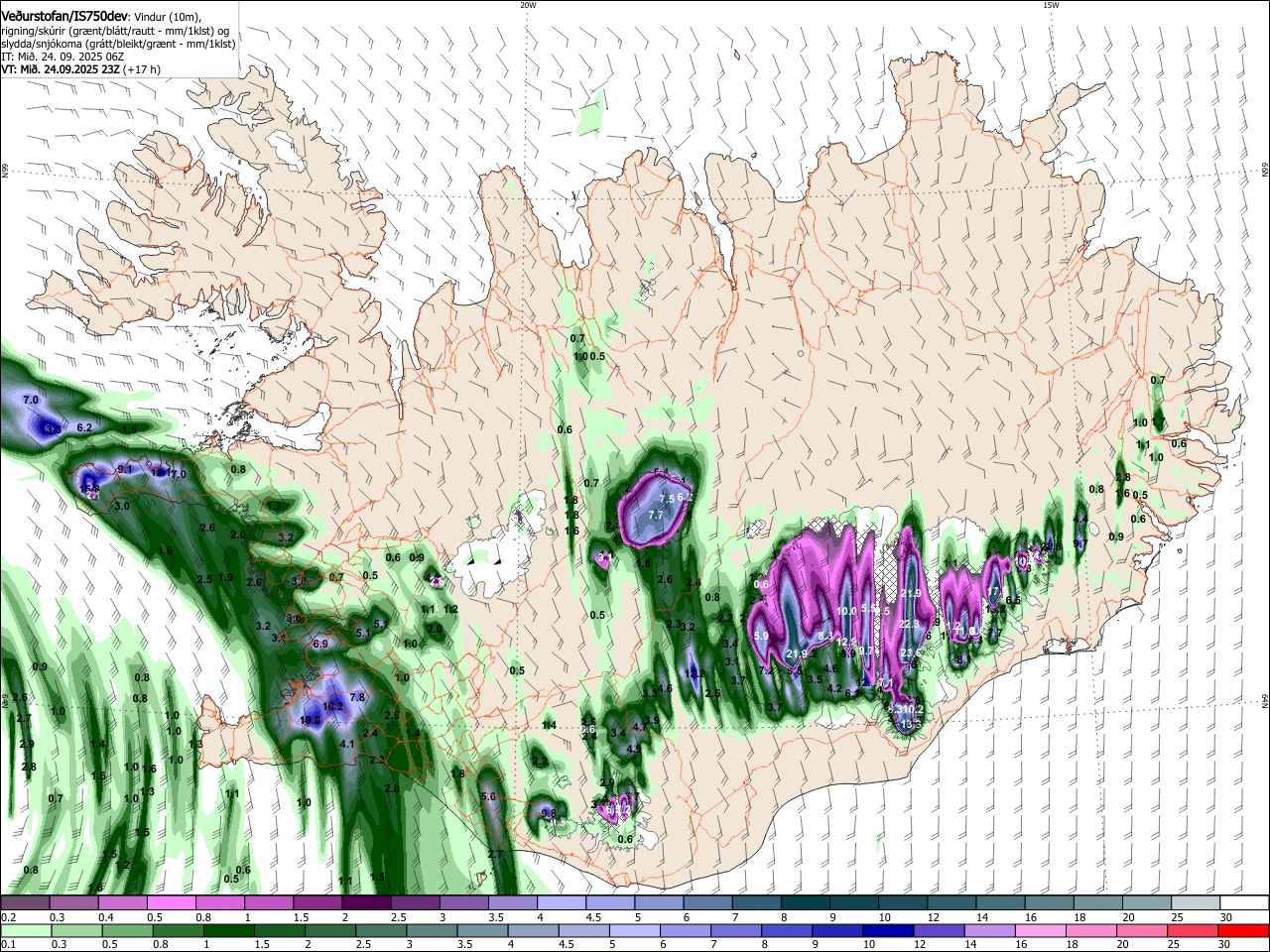Select the dark teal 8 swatch, upper legend

pyautogui.click(x=805, y=903)
